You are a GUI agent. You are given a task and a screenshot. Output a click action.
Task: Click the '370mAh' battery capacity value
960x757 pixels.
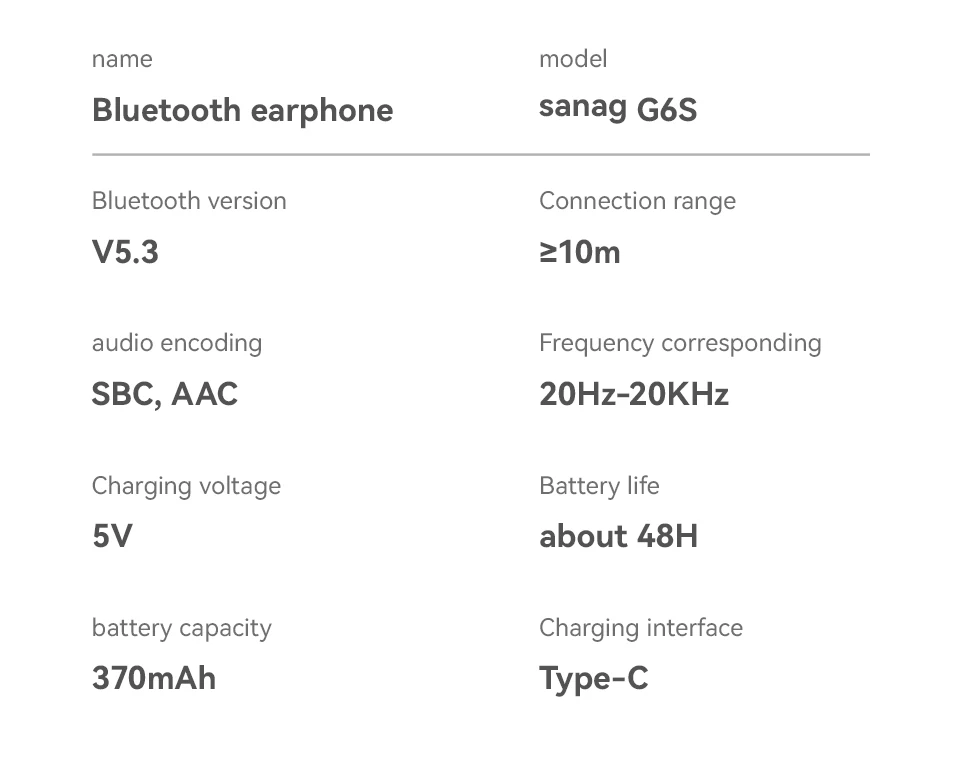(153, 678)
